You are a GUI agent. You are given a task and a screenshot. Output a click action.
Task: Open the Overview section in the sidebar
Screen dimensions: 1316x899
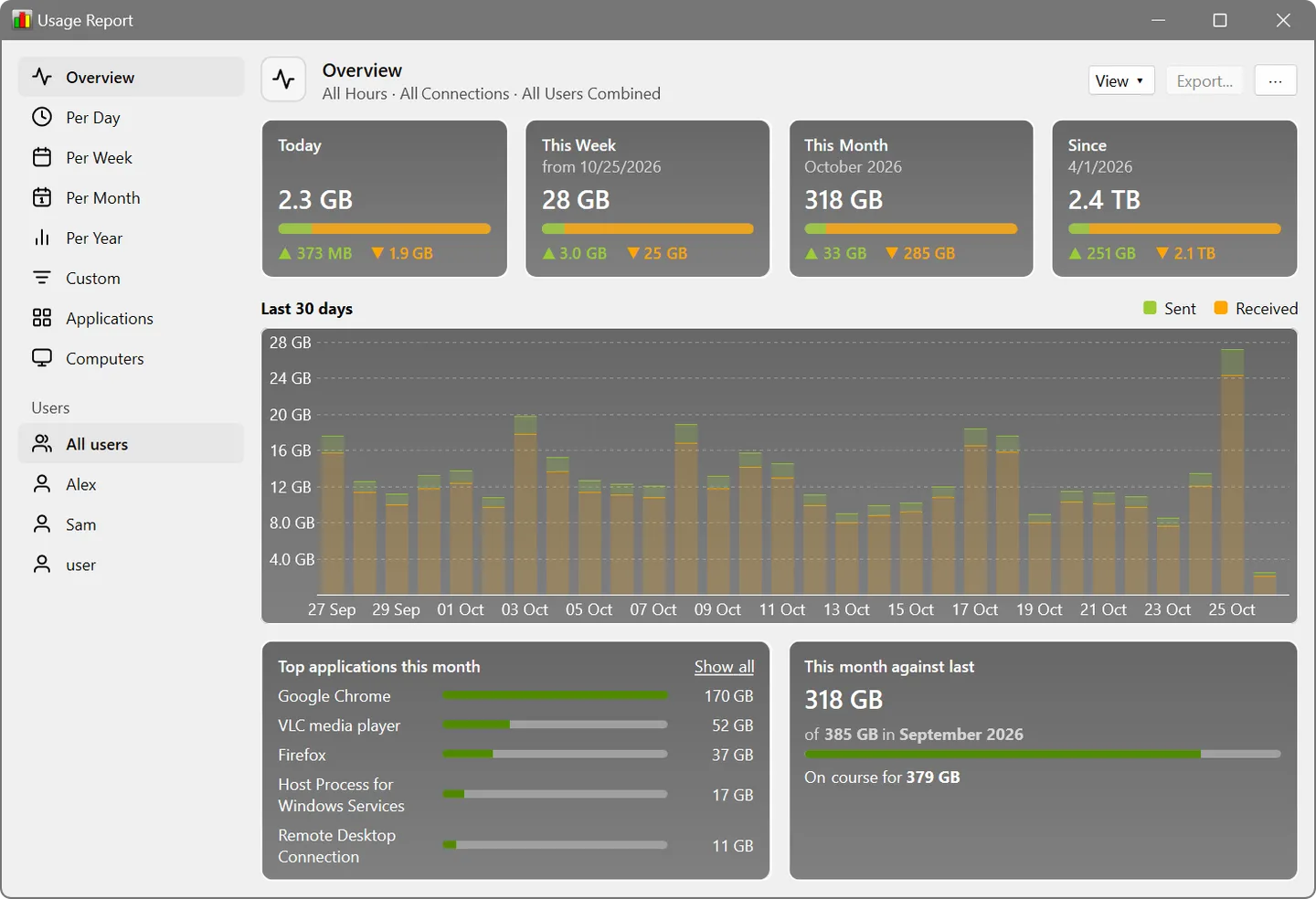(x=131, y=77)
